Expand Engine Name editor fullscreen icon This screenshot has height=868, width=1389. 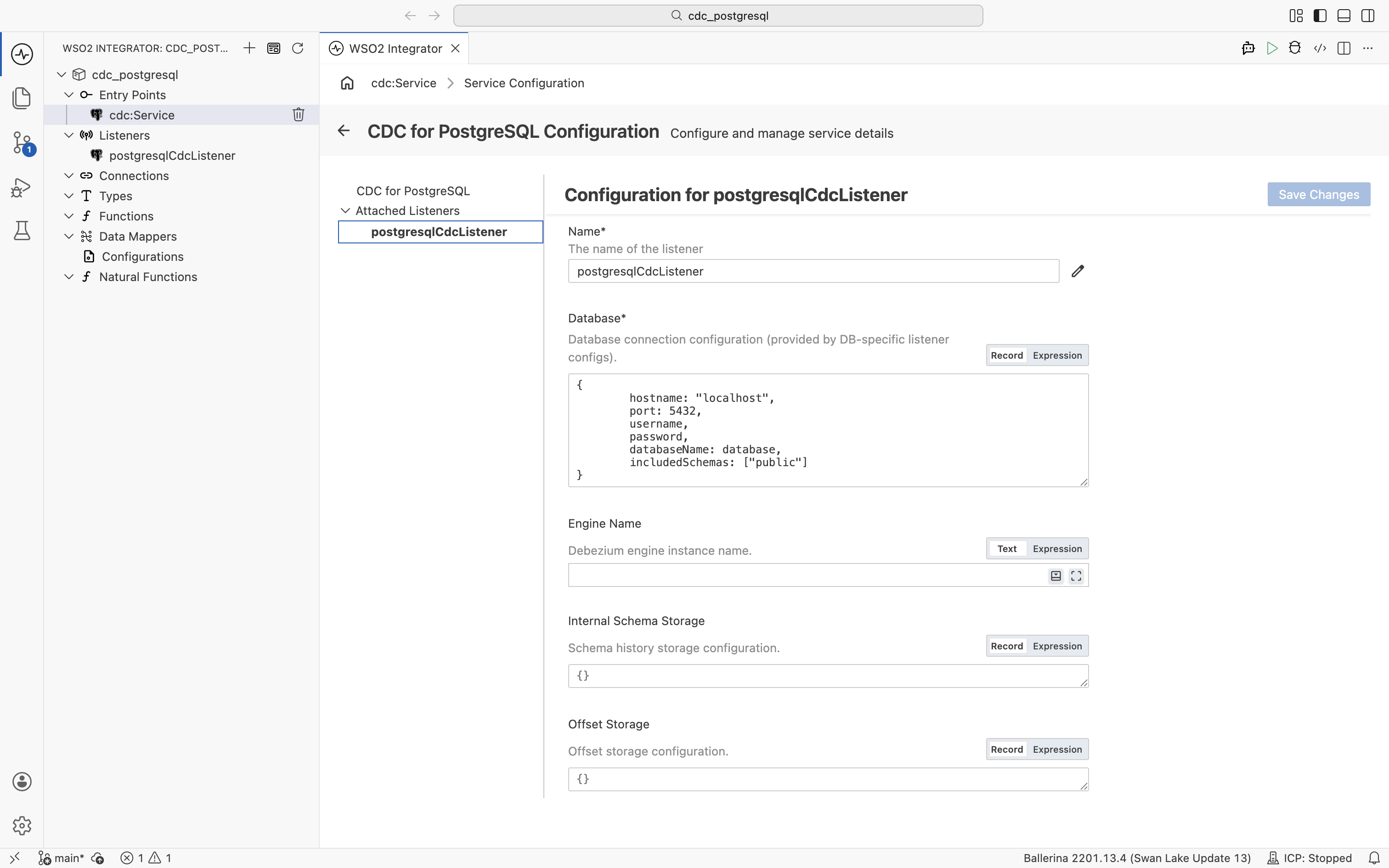[x=1076, y=576]
